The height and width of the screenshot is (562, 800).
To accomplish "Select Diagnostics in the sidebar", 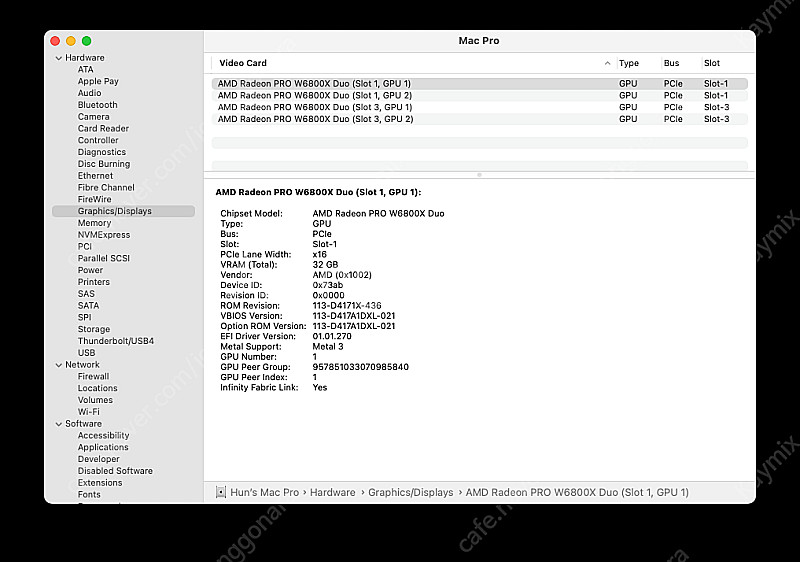I will (102, 152).
